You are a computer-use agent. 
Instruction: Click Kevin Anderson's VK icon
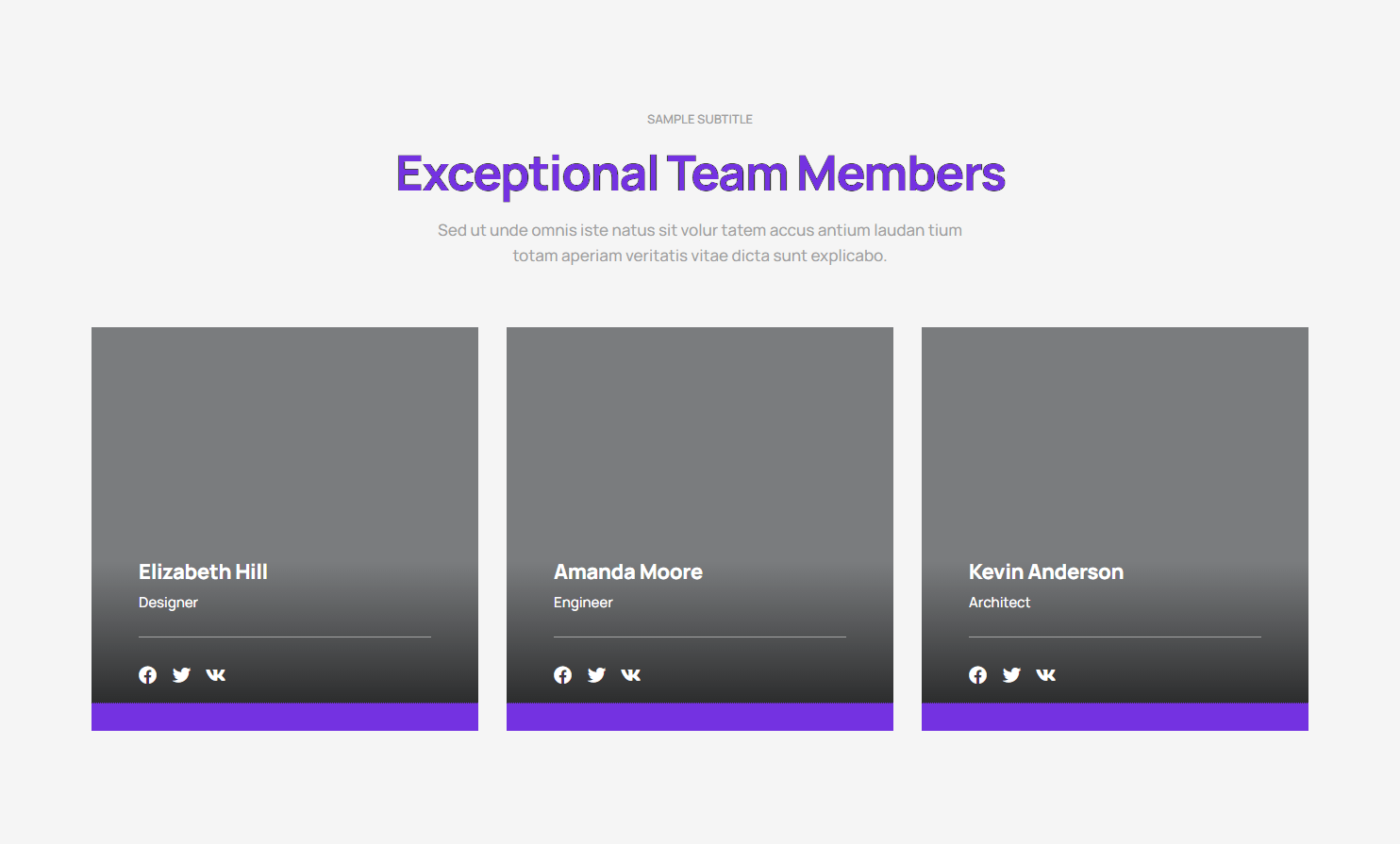point(1046,675)
